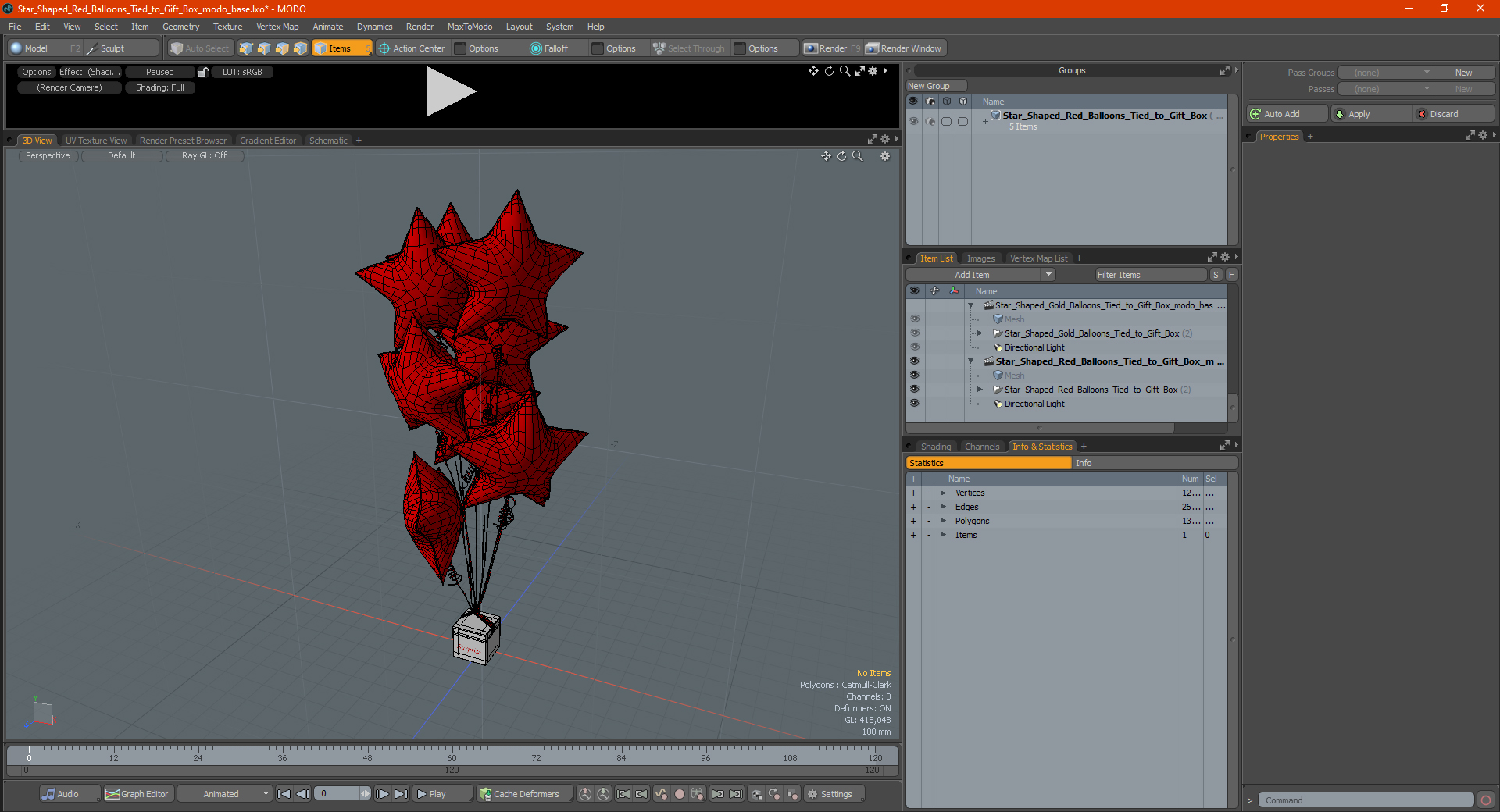Go to first frame

284,794
